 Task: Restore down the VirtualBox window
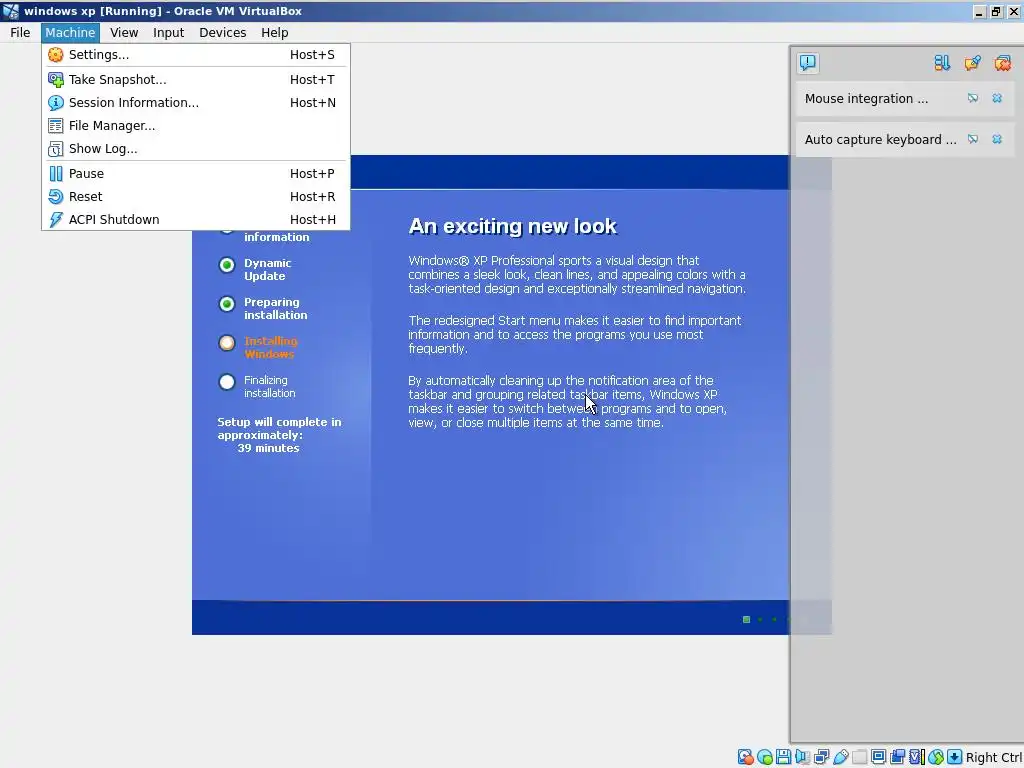(996, 12)
